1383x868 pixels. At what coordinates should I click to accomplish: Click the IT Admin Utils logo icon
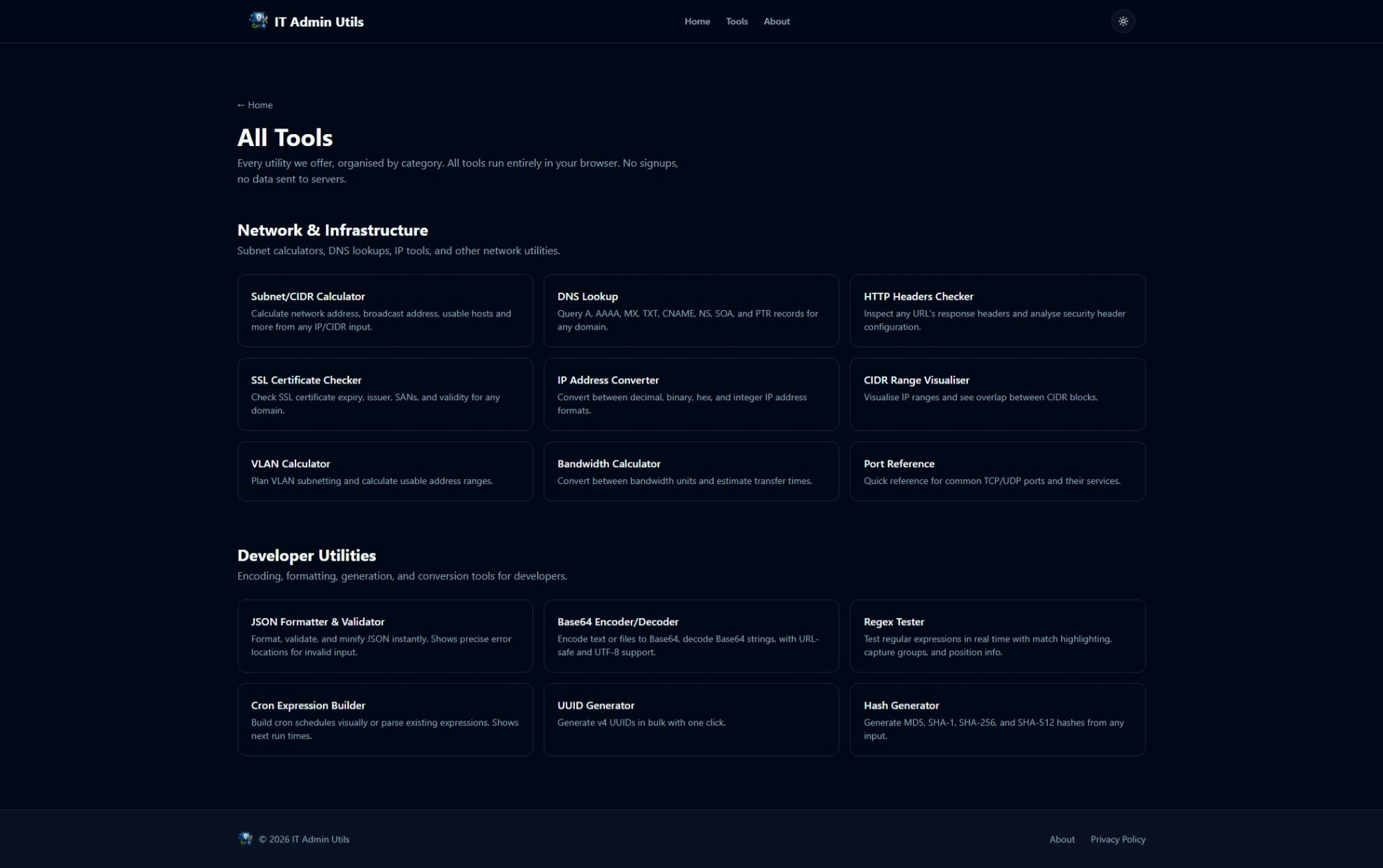[258, 21]
